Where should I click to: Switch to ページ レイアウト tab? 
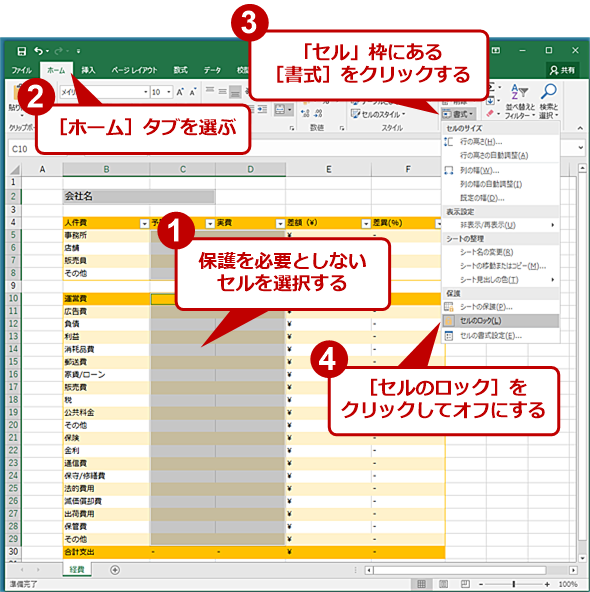(x=134, y=70)
